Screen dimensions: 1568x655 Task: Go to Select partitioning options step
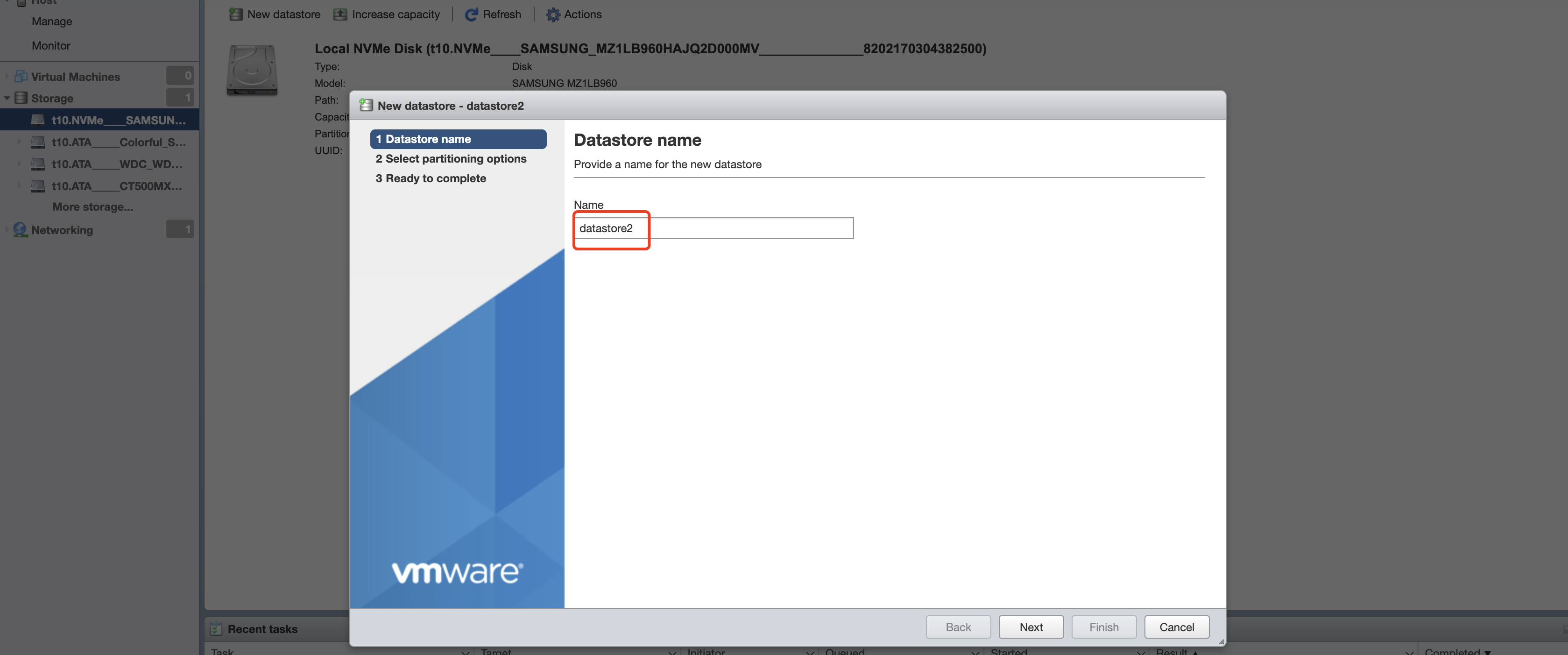pyautogui.click(x=451, y=158)
